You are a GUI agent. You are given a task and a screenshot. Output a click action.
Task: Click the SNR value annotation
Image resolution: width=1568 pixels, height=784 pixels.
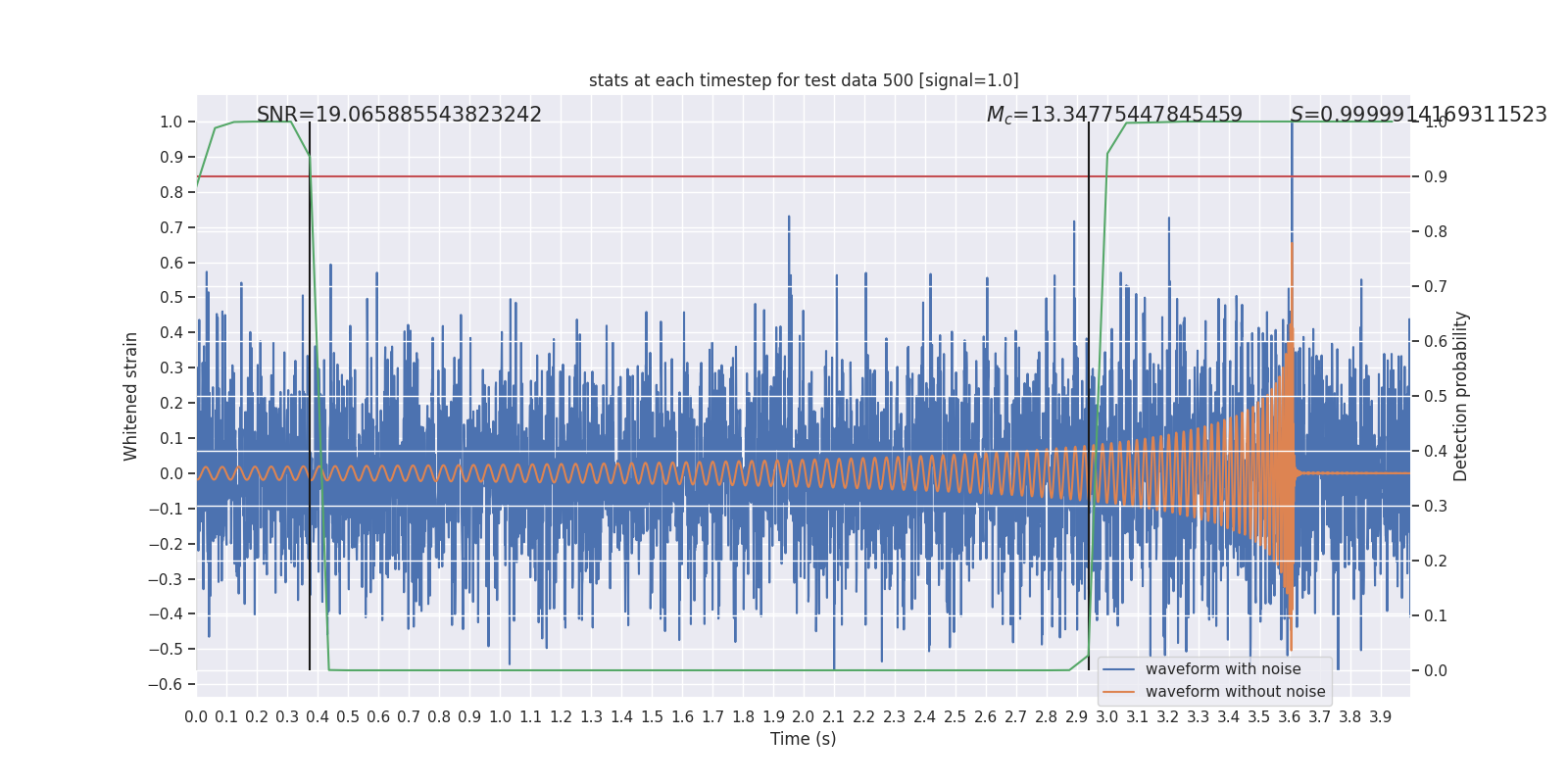point(399,115)
